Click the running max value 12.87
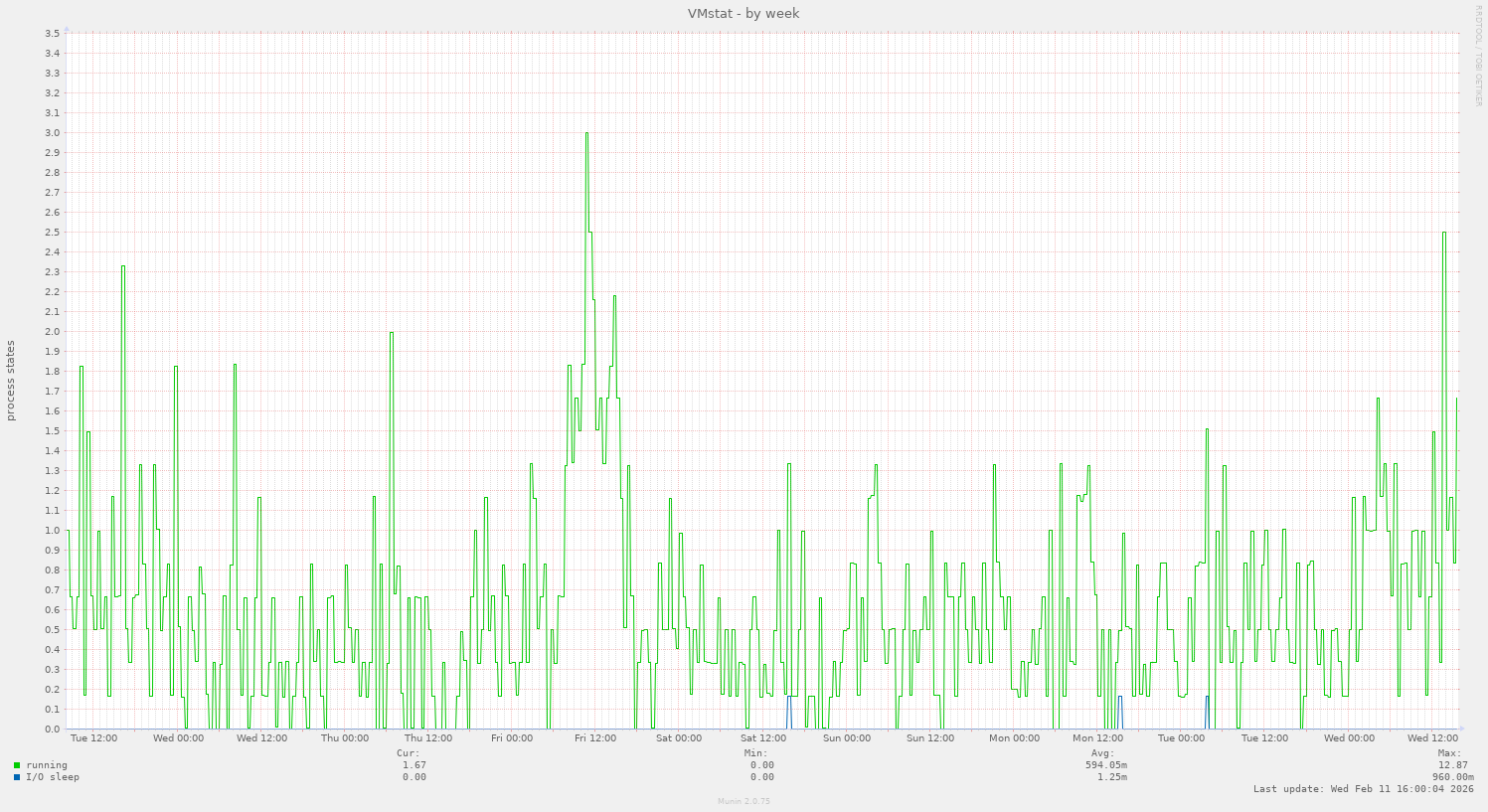This screenshot has height=812, width=1488. (x=1452, y=765)
